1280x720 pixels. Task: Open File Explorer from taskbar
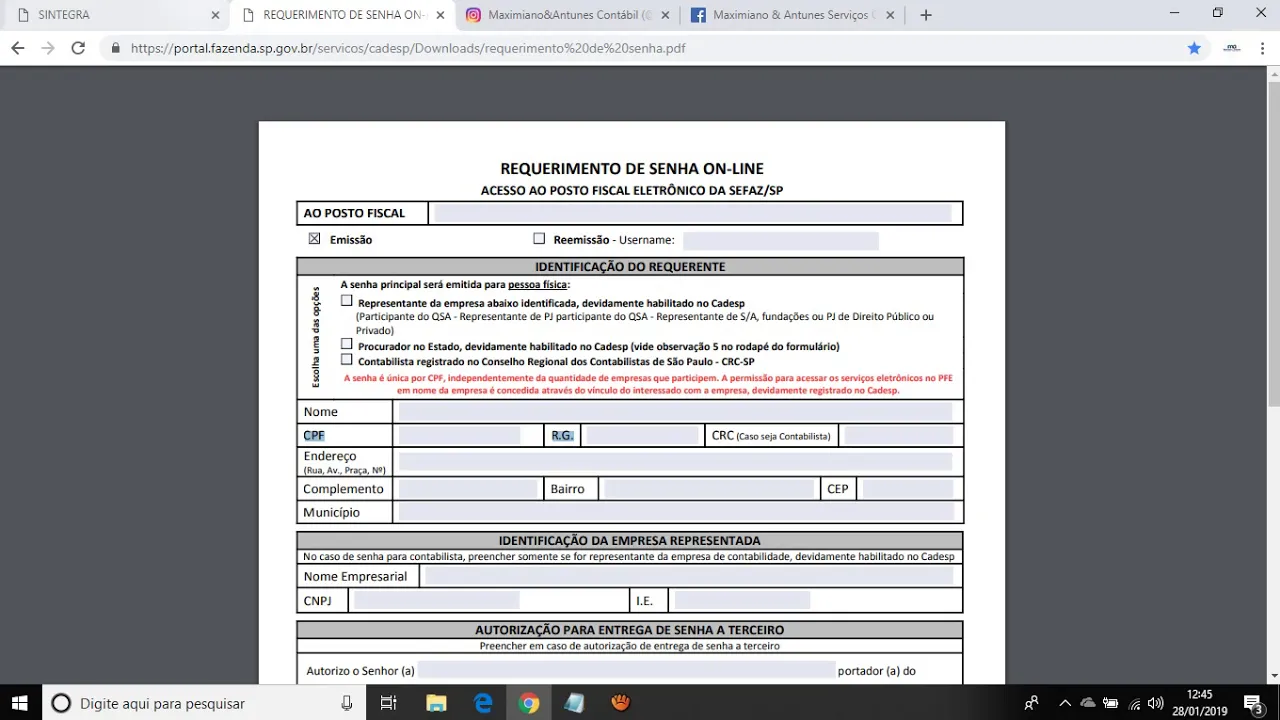point(436,703)
